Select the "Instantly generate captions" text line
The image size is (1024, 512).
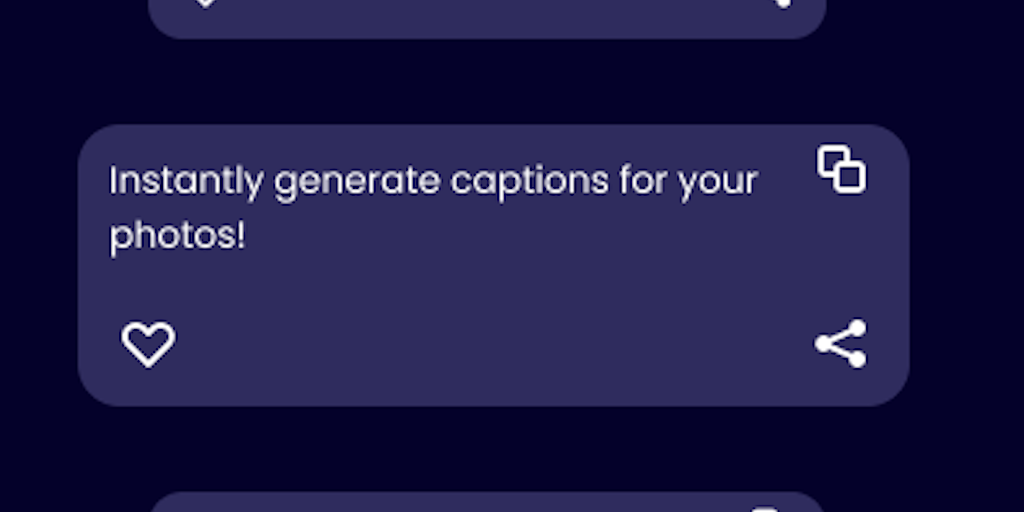(433, 181)
